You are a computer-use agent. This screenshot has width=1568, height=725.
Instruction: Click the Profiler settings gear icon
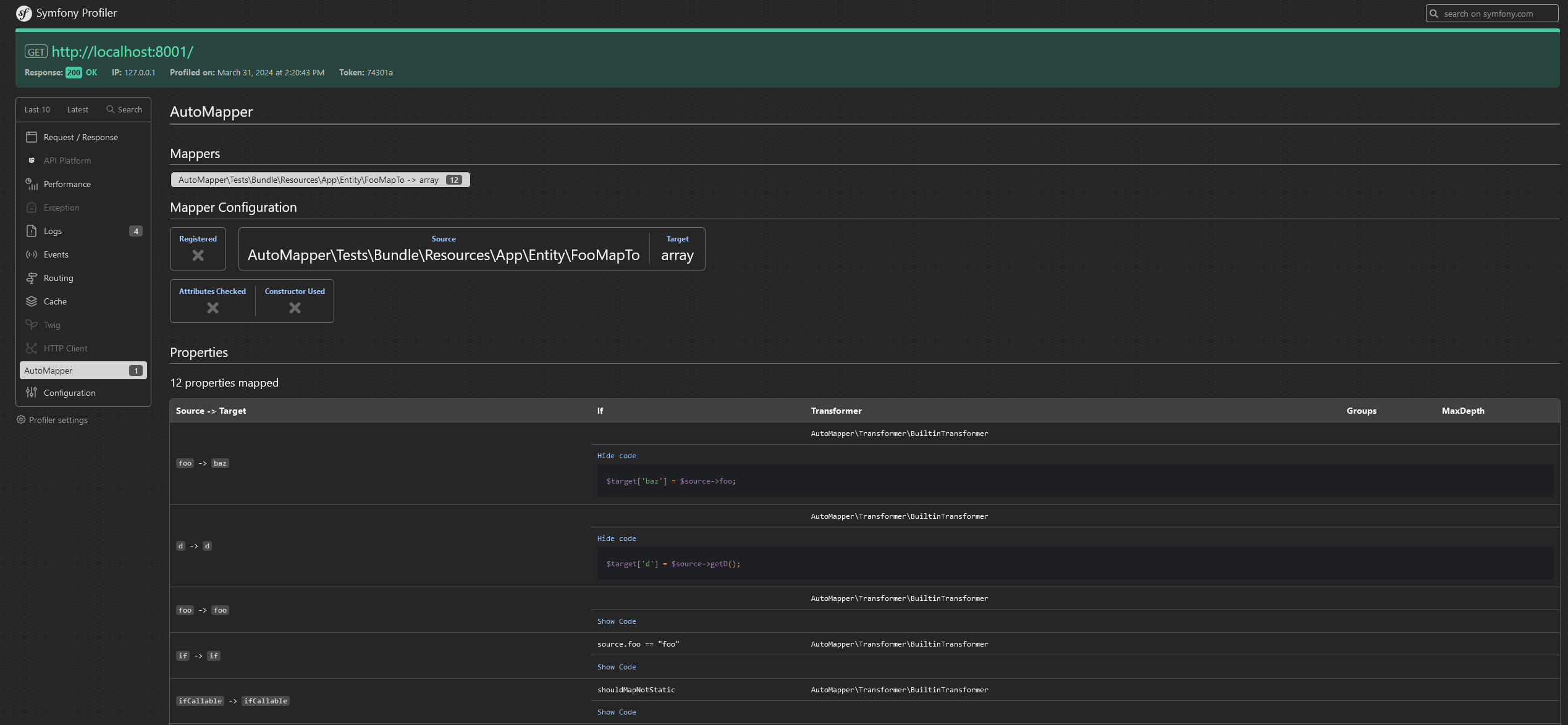point(21,420)
